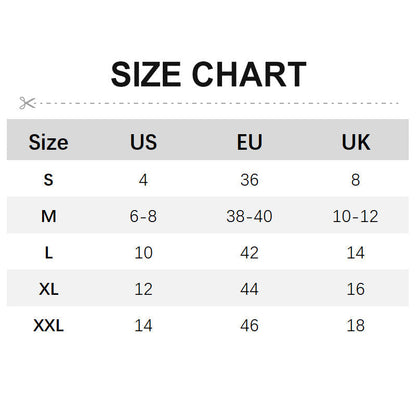416x416 pixels.
Task: Select EU value 38-40
Action: click(249, 216)
